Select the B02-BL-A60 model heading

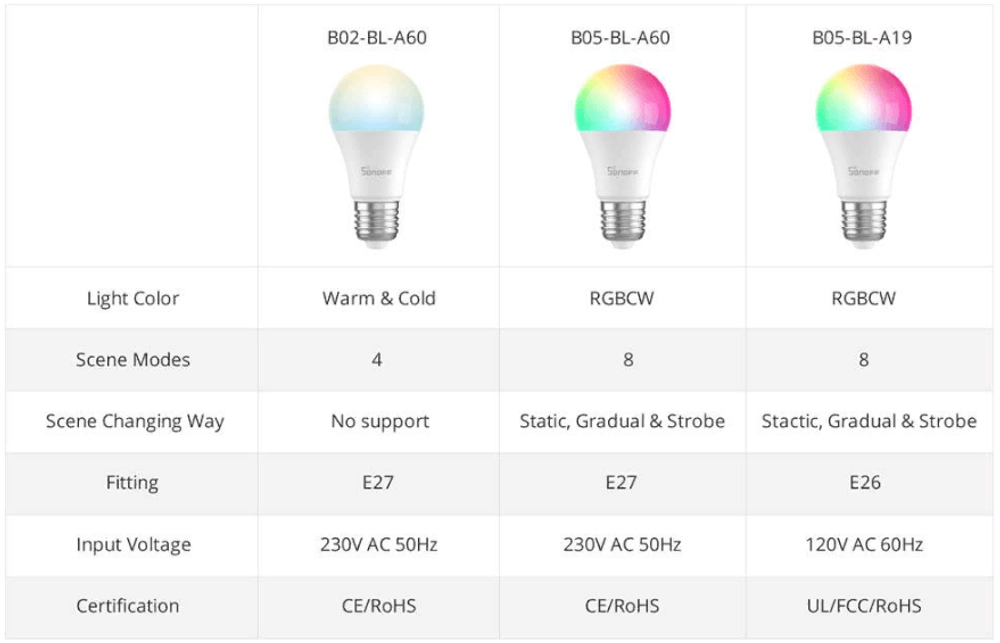coord(377,38)
